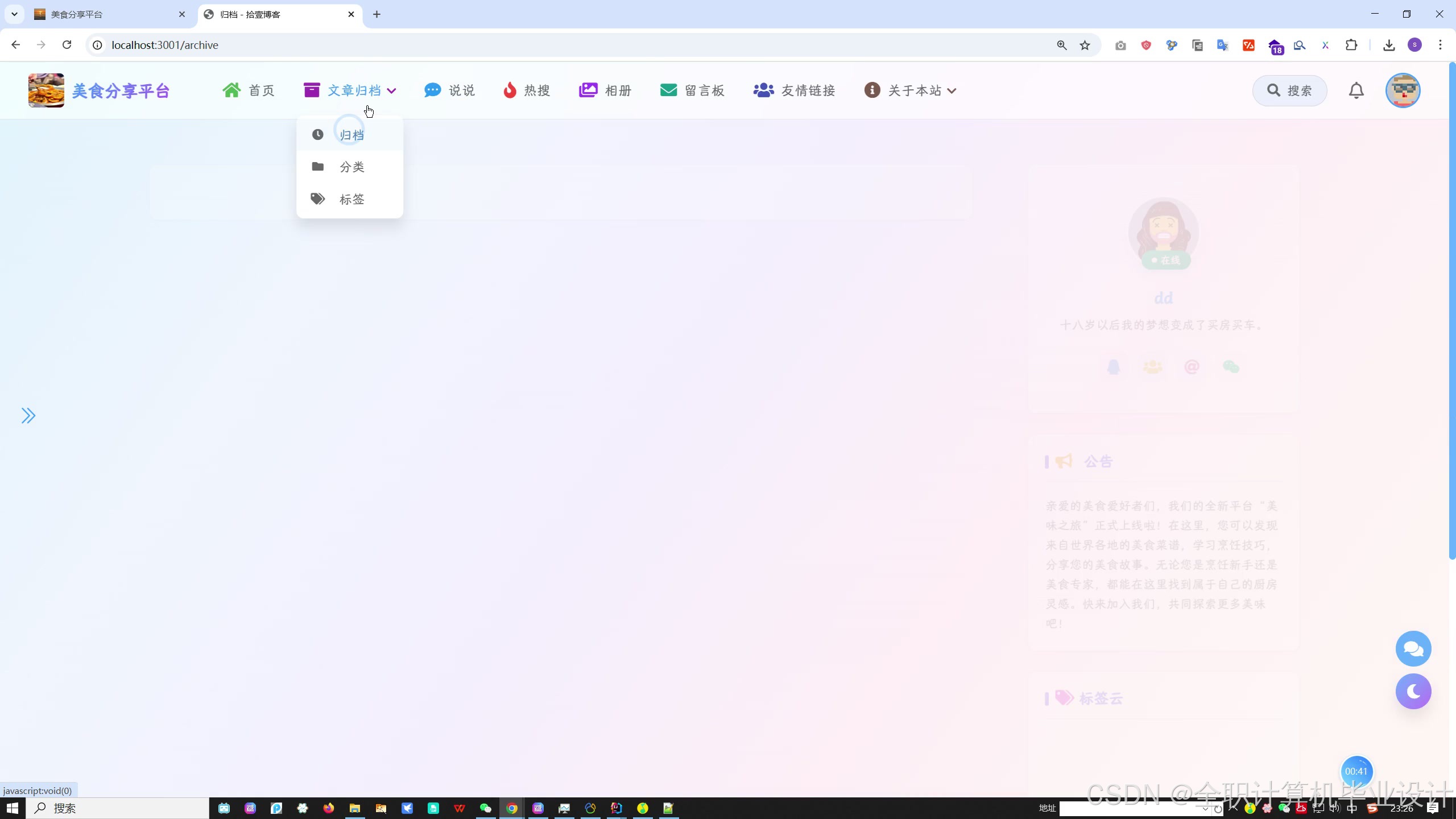Click the 搜索 search button

(x=1289, y=90)
